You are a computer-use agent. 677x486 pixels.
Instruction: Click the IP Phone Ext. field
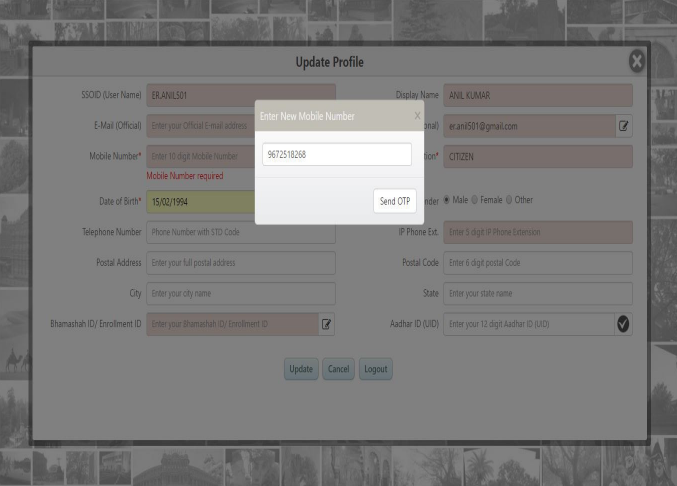[x=537, y=232]
